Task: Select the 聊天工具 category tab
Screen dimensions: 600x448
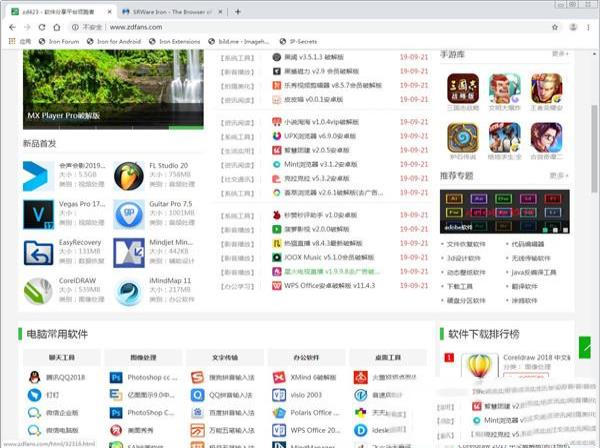Action: [62, 357]
